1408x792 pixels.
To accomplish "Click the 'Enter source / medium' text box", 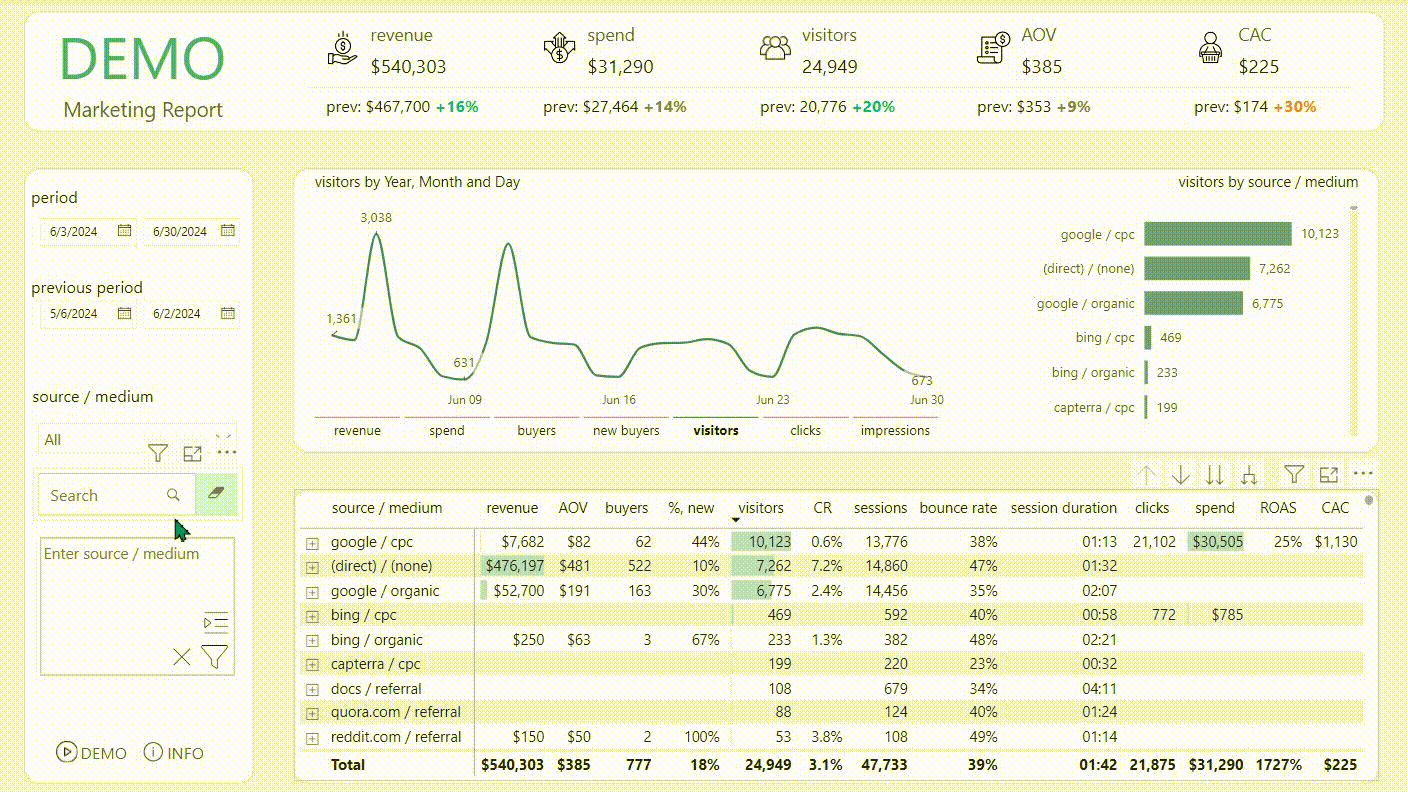I will tap(137, 606).
